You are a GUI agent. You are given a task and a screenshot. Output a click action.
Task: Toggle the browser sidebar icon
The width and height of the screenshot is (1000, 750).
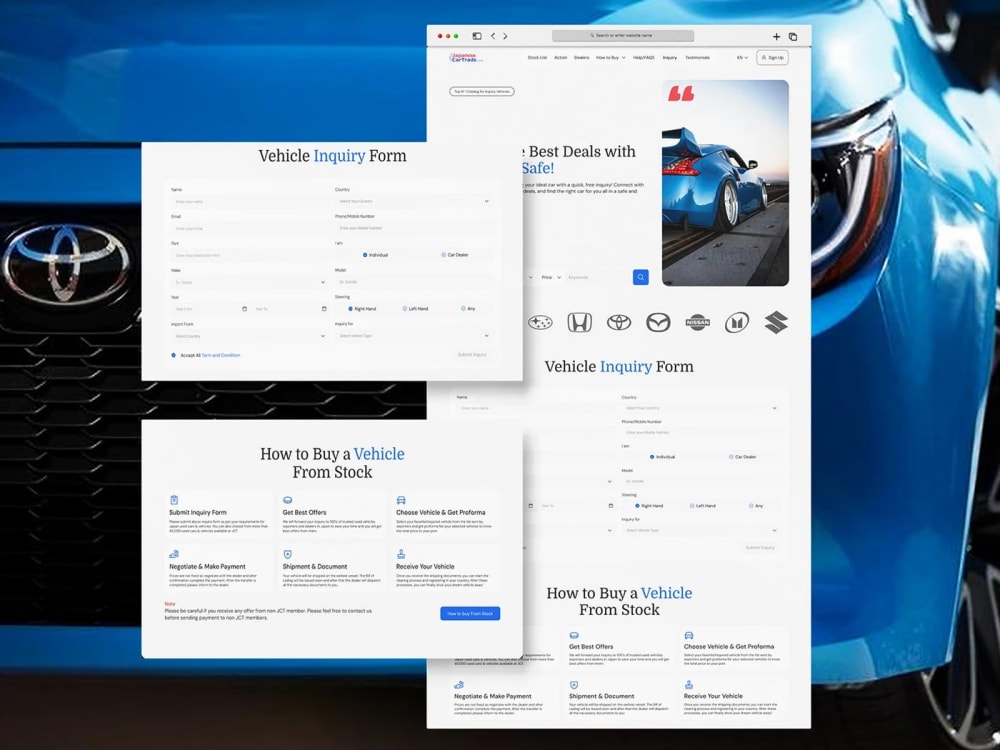tap(477, 36)
